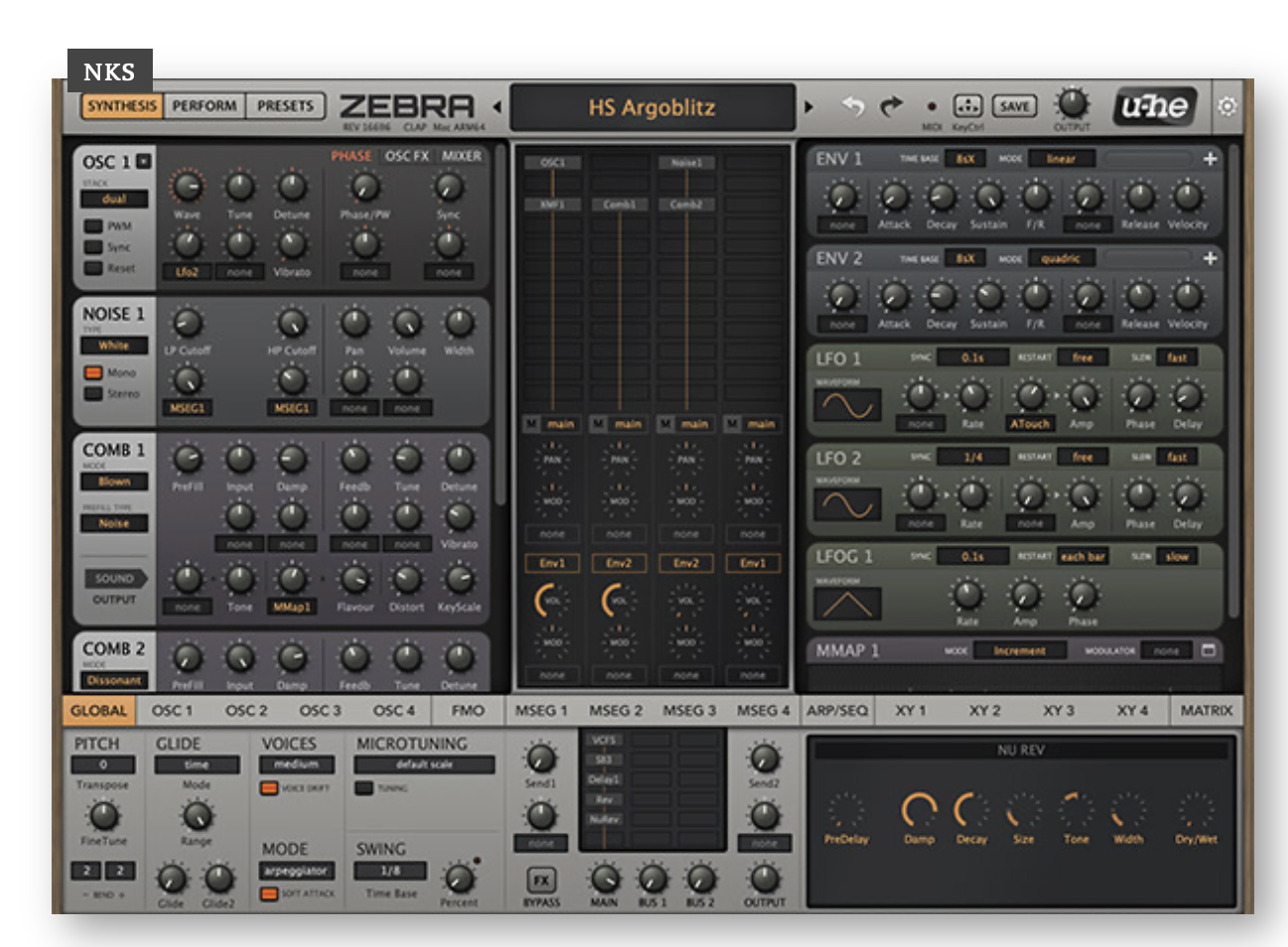Select the XMF1 module in the grid

[x=553, y=204]
